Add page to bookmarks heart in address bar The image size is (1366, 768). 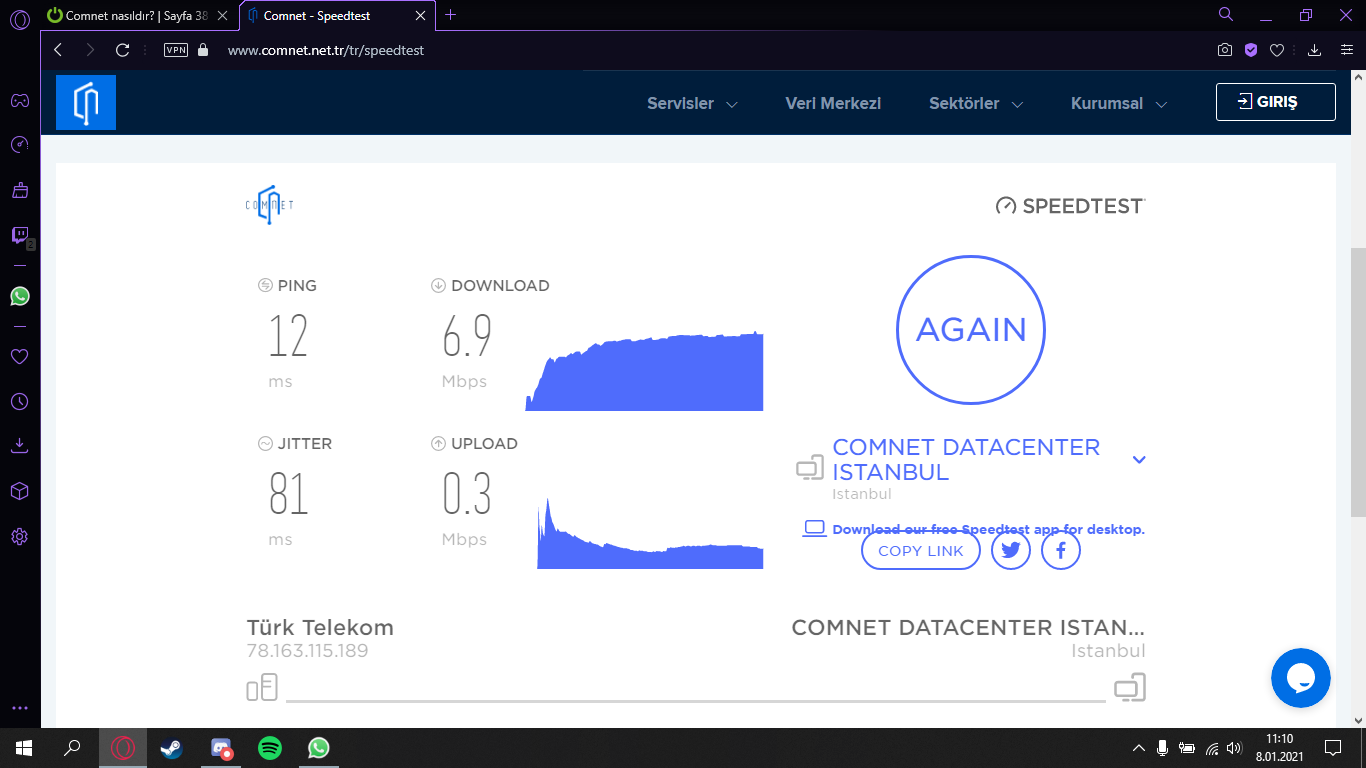(1277, 50)
